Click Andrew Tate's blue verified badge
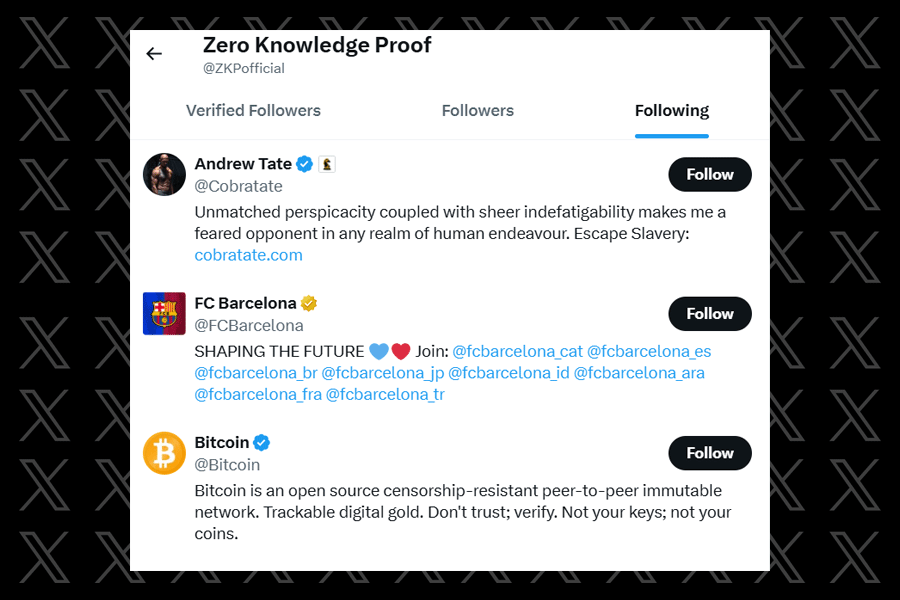 point(305,164)
